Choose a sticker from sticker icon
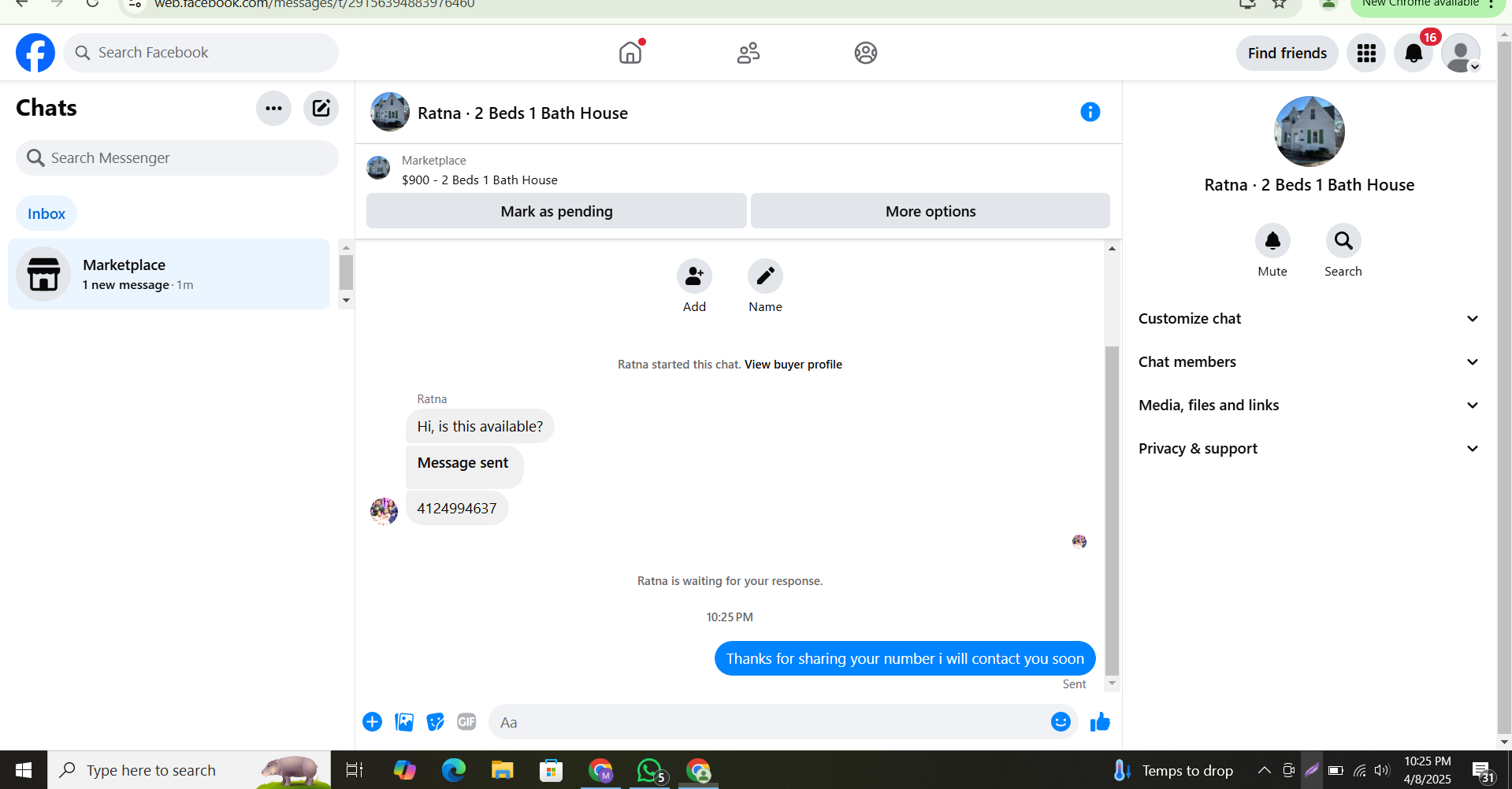The width and height of the screenshot is (1512, 789). (x=435, y=722)
